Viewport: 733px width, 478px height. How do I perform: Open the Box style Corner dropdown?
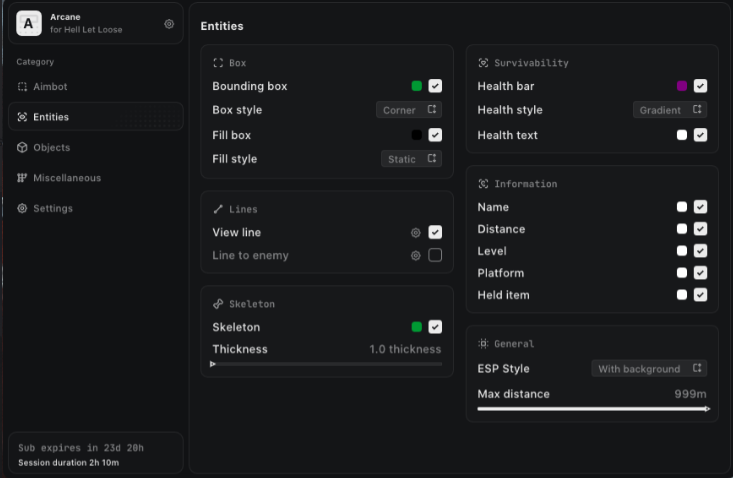409,110
